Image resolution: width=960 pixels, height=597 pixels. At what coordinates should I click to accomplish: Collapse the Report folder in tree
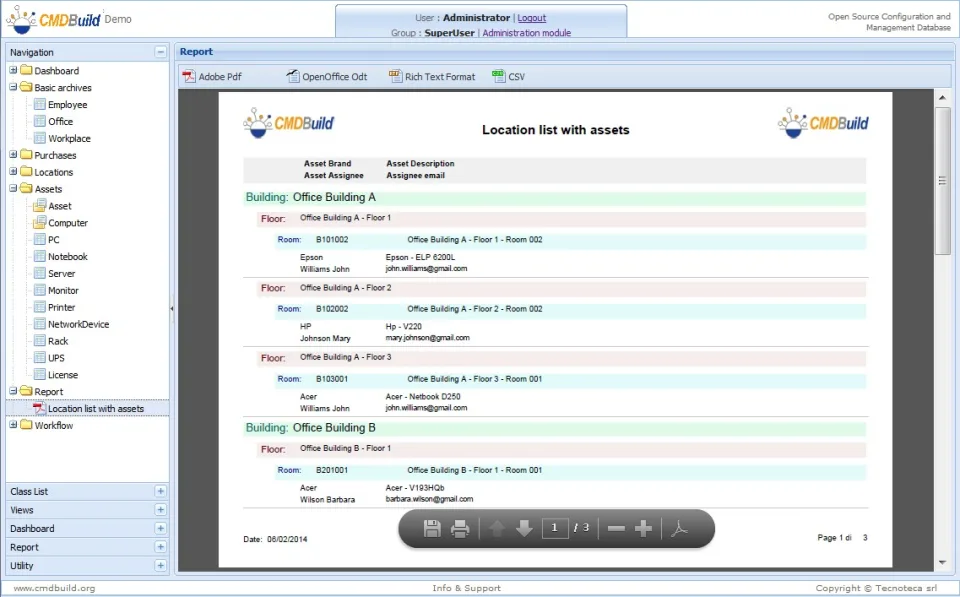tap(13, 391)
